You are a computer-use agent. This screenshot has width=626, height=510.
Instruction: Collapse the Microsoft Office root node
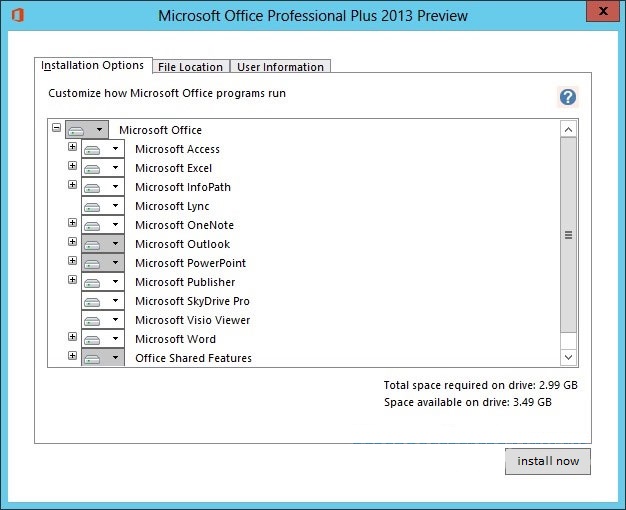click(x=56, y=128)
